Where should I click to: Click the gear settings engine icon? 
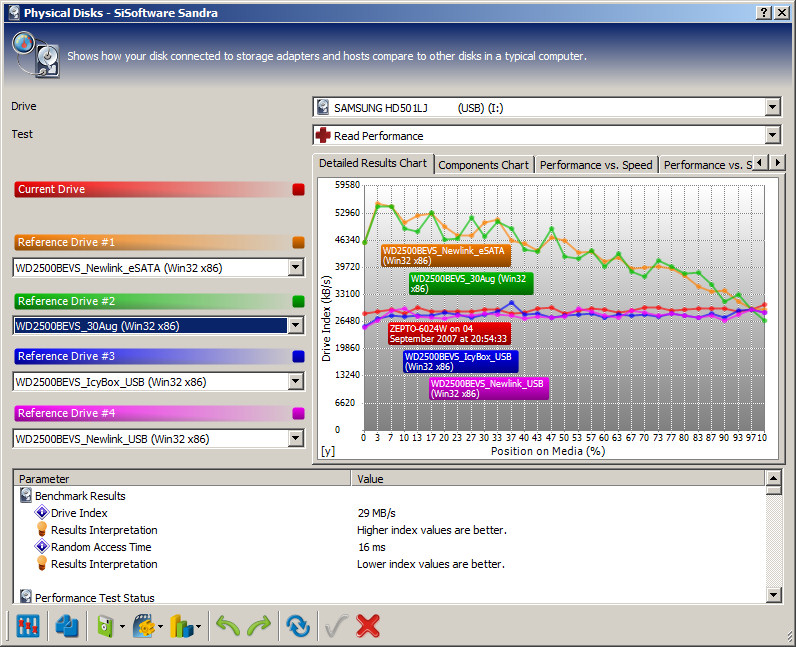[x=144, y=626]
